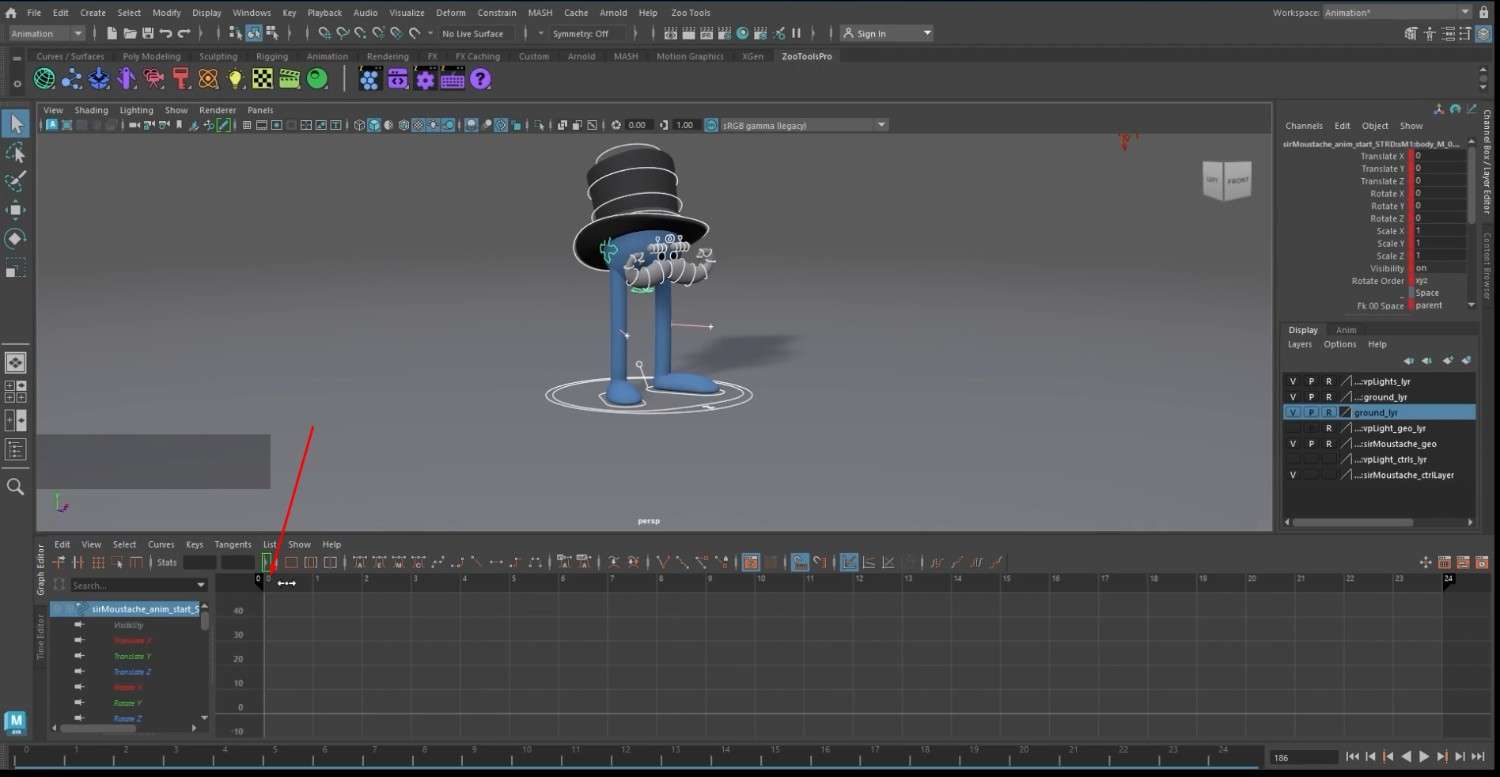The image size is (1500, 777).
Task: Open scene using the folder icon
Action: (130, 33)
